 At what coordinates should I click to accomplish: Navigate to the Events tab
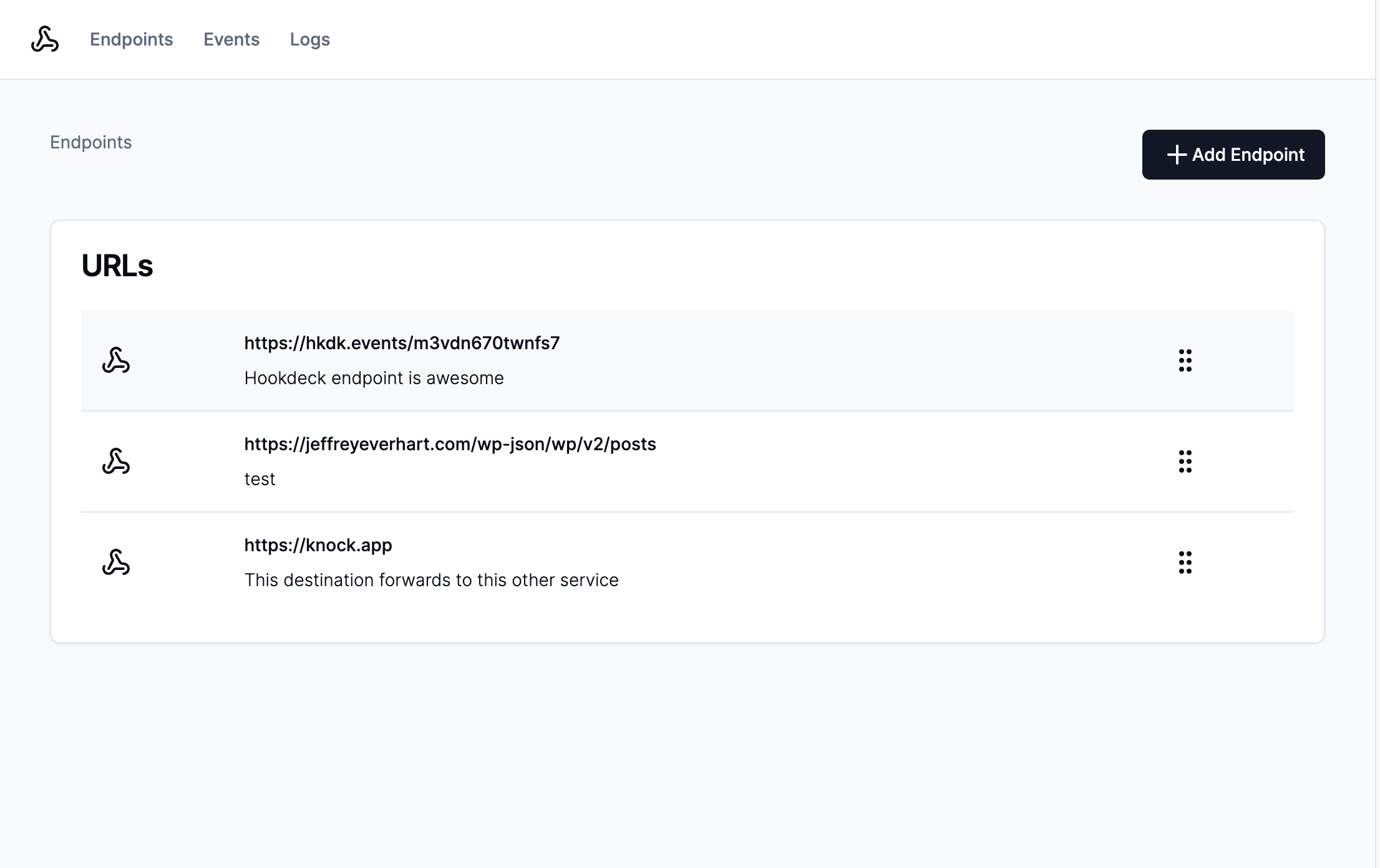coord(231,39)
